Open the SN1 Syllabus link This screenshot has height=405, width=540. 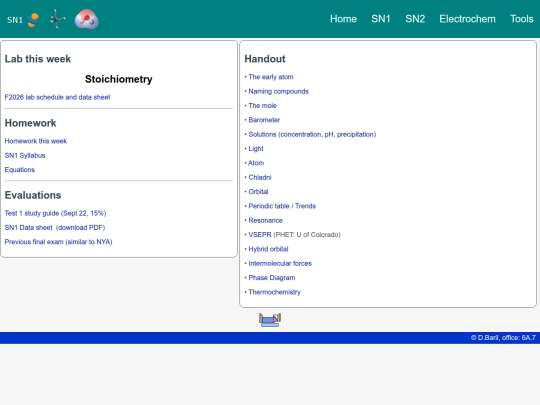click(25, 155)
